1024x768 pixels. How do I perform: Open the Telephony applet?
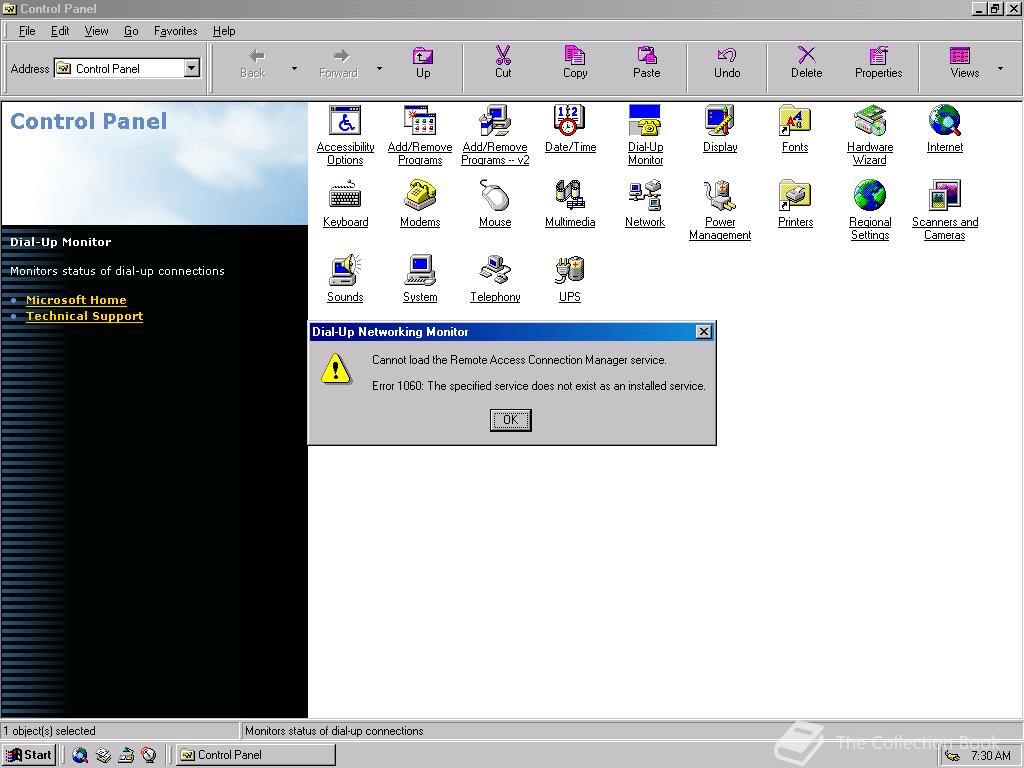point(495,279)
